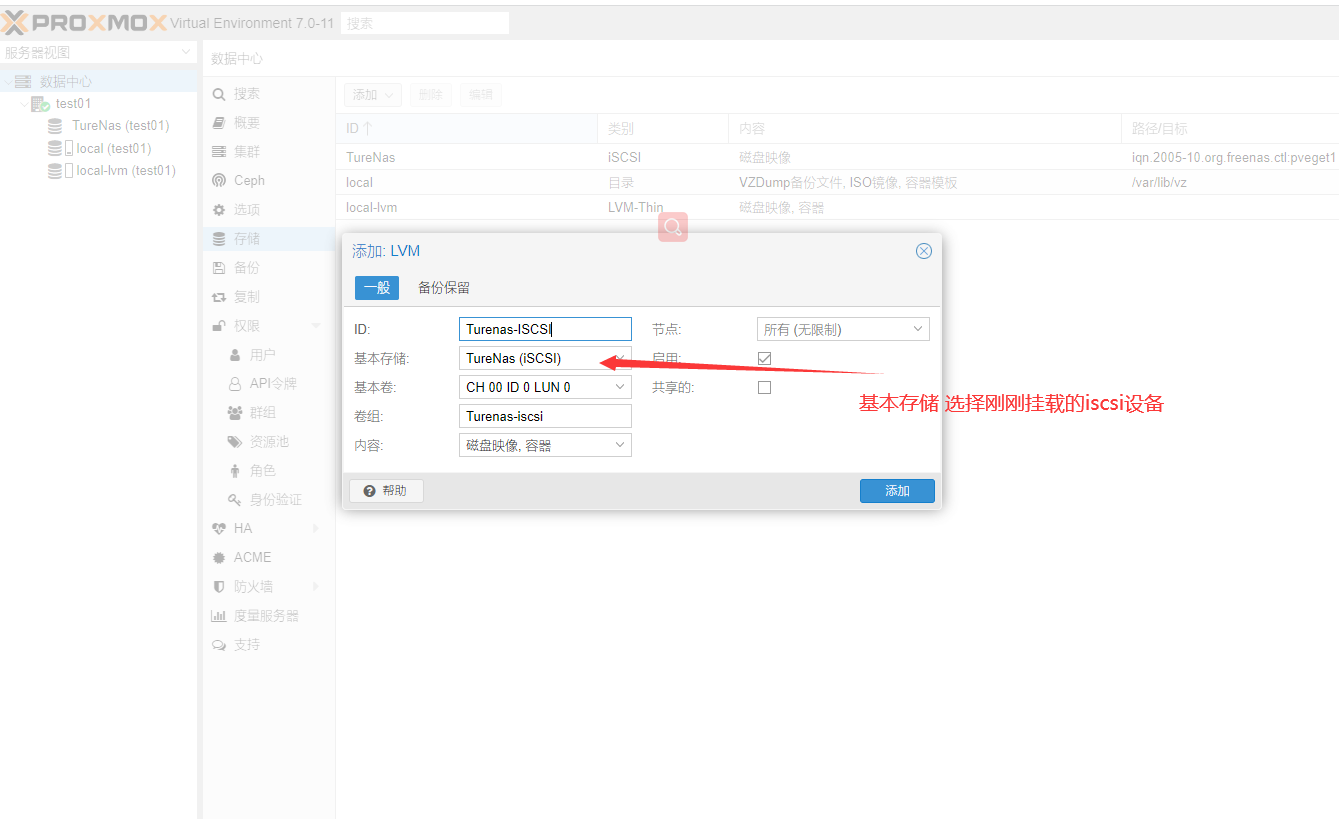Screen dimensions: 1339x819
Task: Select local-lvm (test01) in the tree
Action: (x=126, y=171)
